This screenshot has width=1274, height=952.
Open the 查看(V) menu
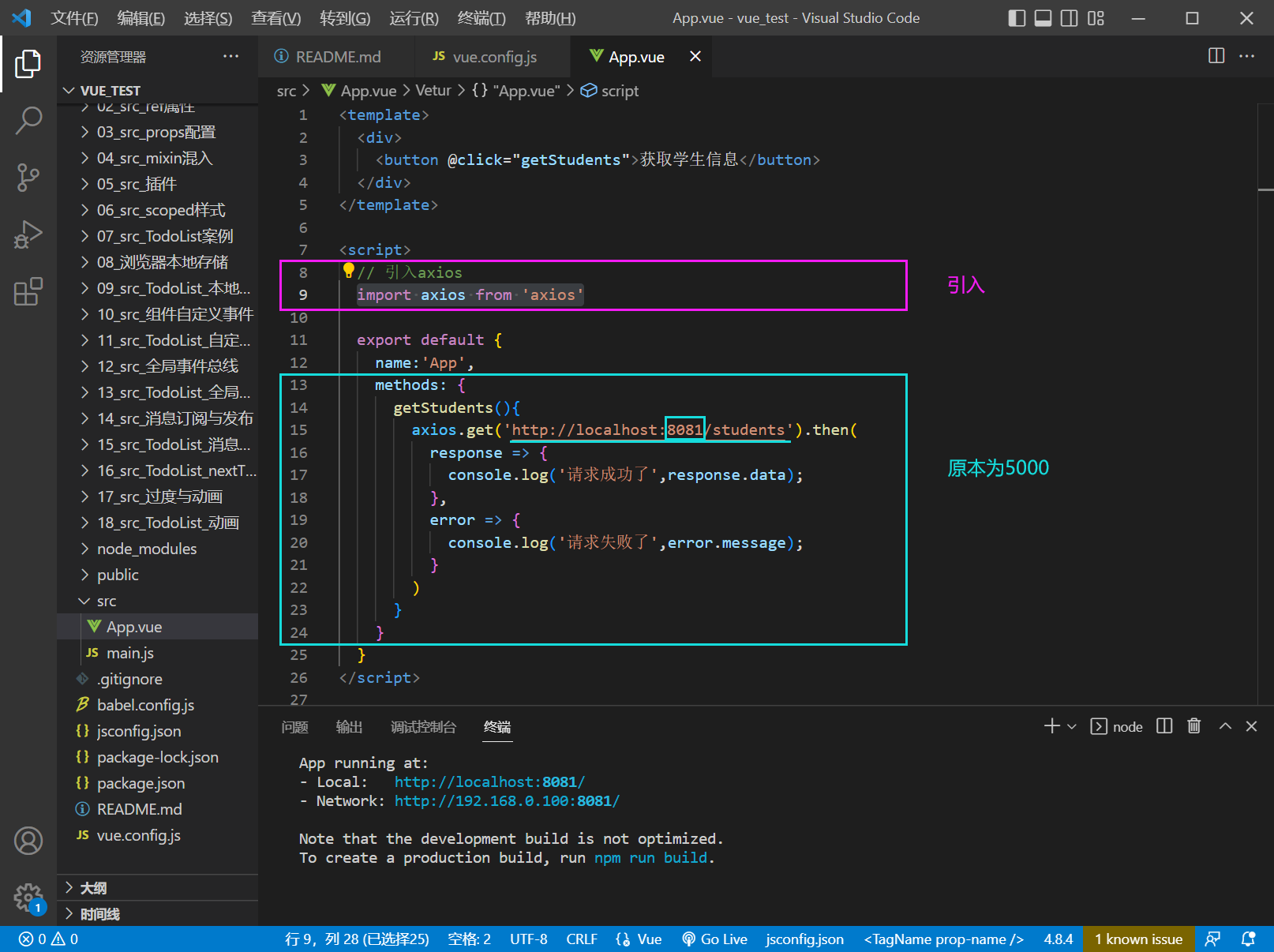click(x=275, y=18)
